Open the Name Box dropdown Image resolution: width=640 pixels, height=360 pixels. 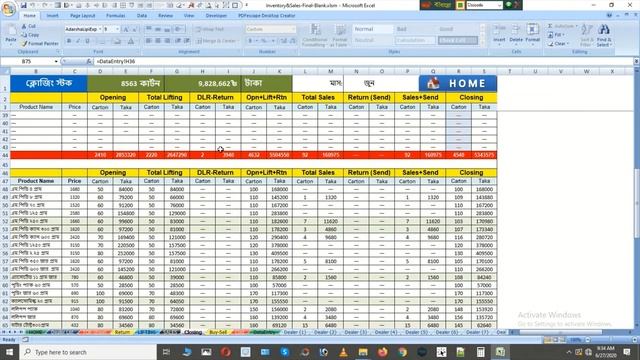point(56,61)
